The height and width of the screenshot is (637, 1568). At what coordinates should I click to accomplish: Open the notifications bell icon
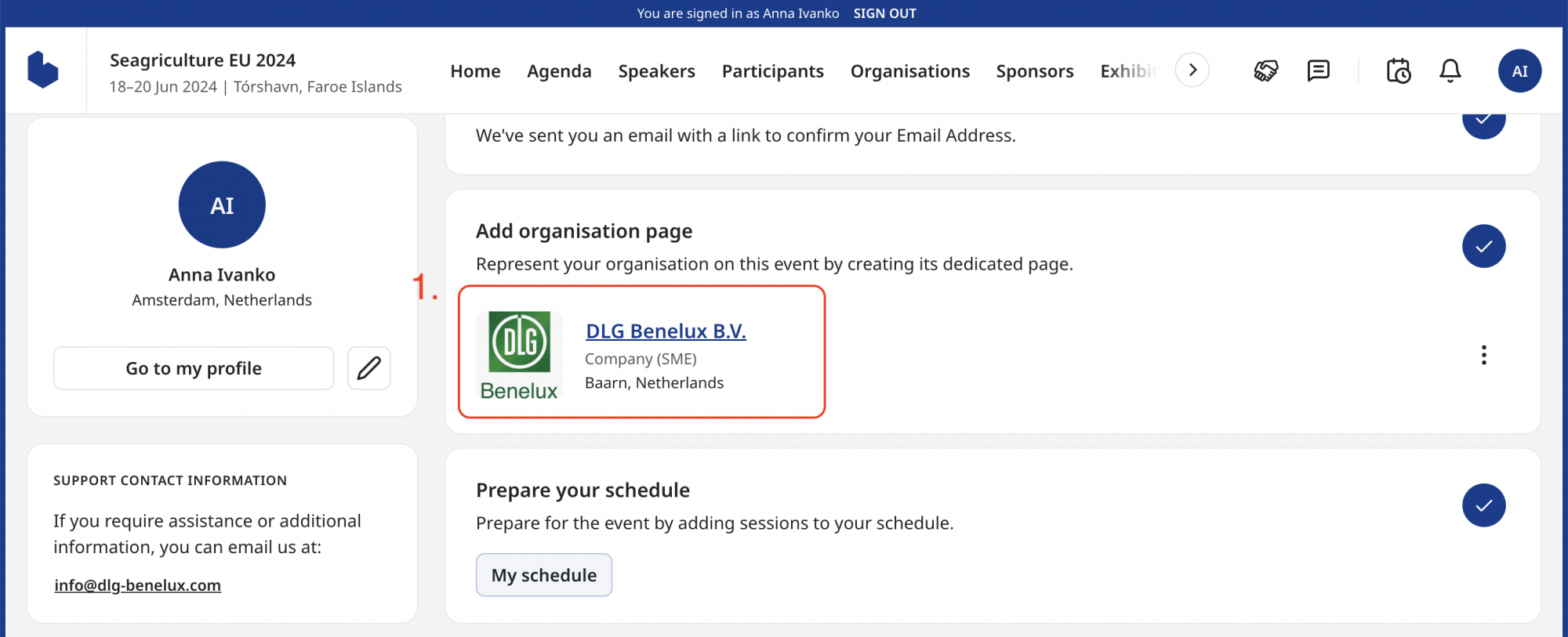coord(1450,71)
